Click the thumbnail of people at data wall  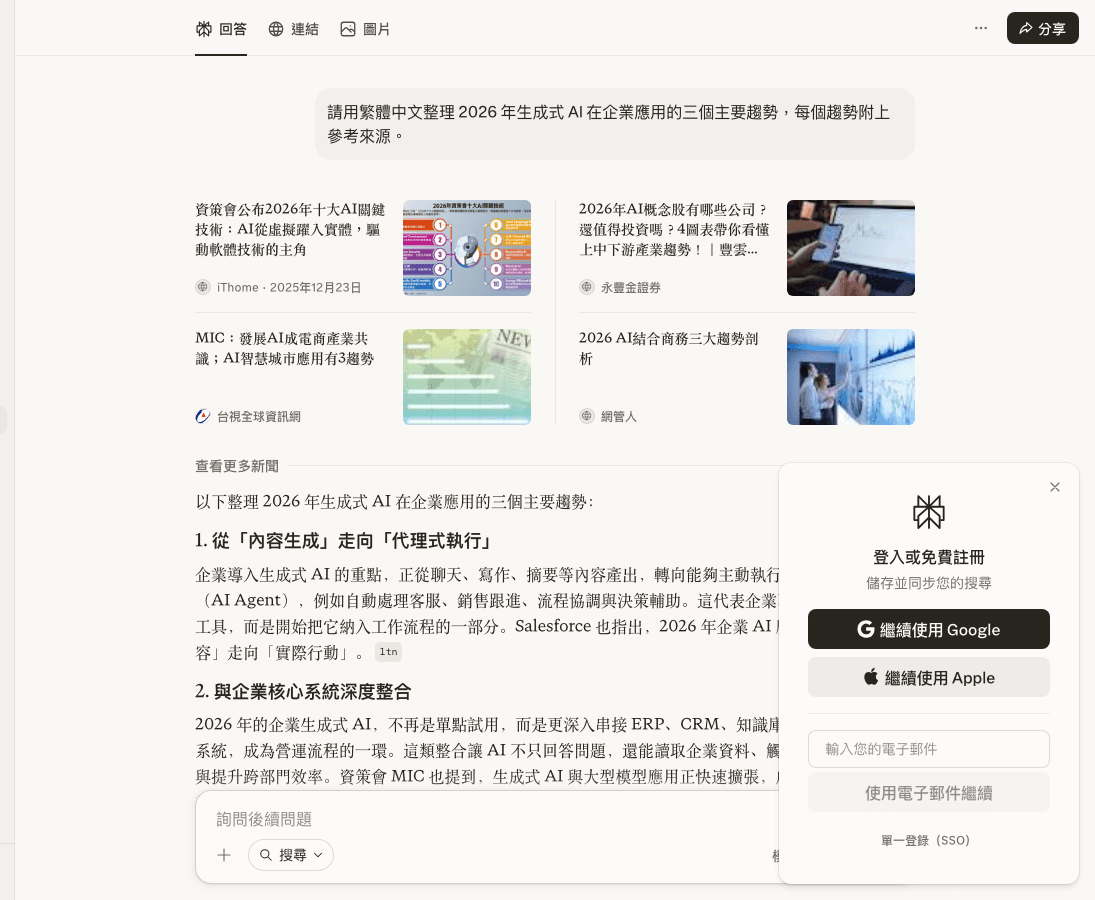tap(851, 377)
